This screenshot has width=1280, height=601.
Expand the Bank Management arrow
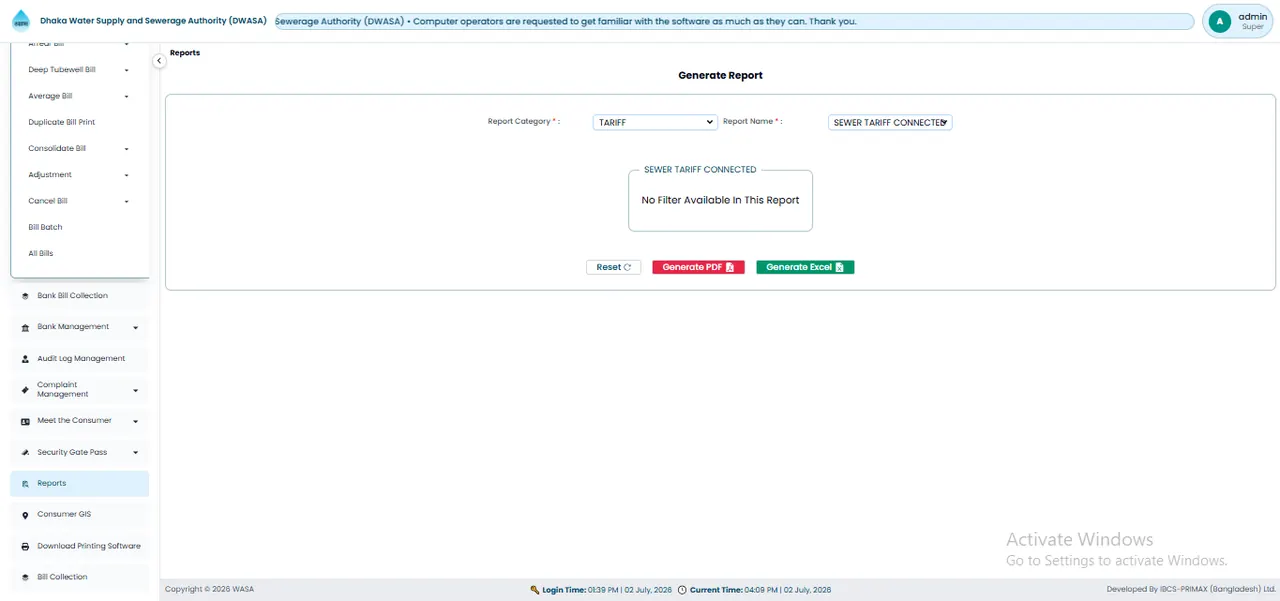point(136,327)
